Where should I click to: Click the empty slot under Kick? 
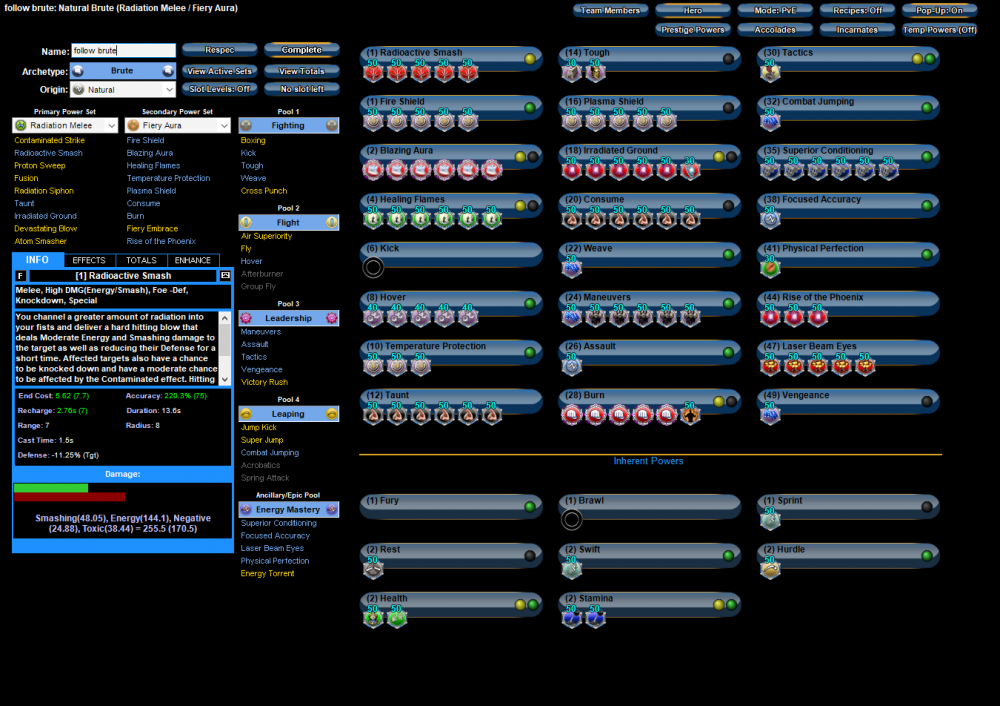(373, 268)
